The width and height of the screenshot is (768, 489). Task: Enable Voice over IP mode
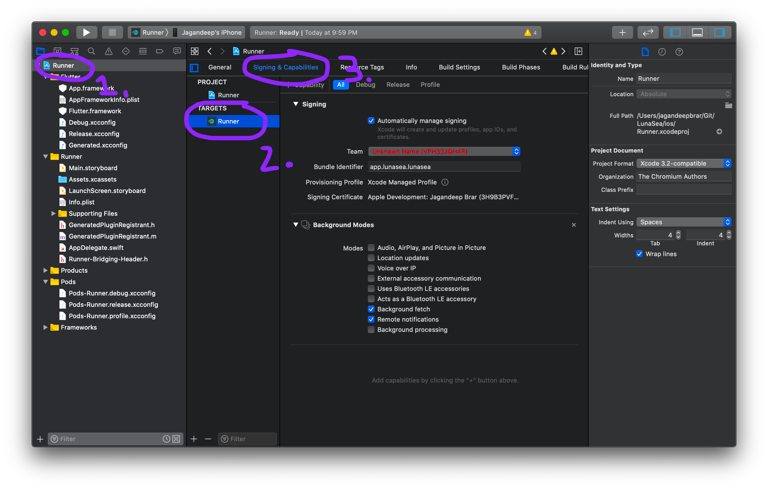371,268
